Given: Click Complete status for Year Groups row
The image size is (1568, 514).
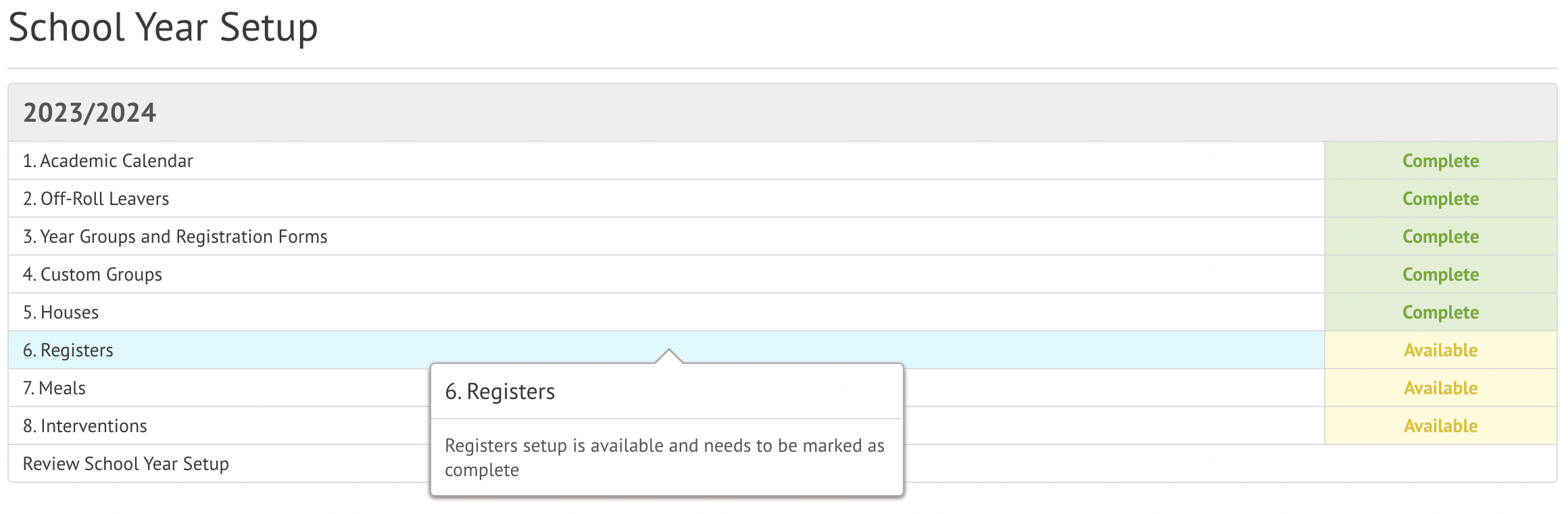Looking at the screenshot, I should click(x=1440, y=237).
